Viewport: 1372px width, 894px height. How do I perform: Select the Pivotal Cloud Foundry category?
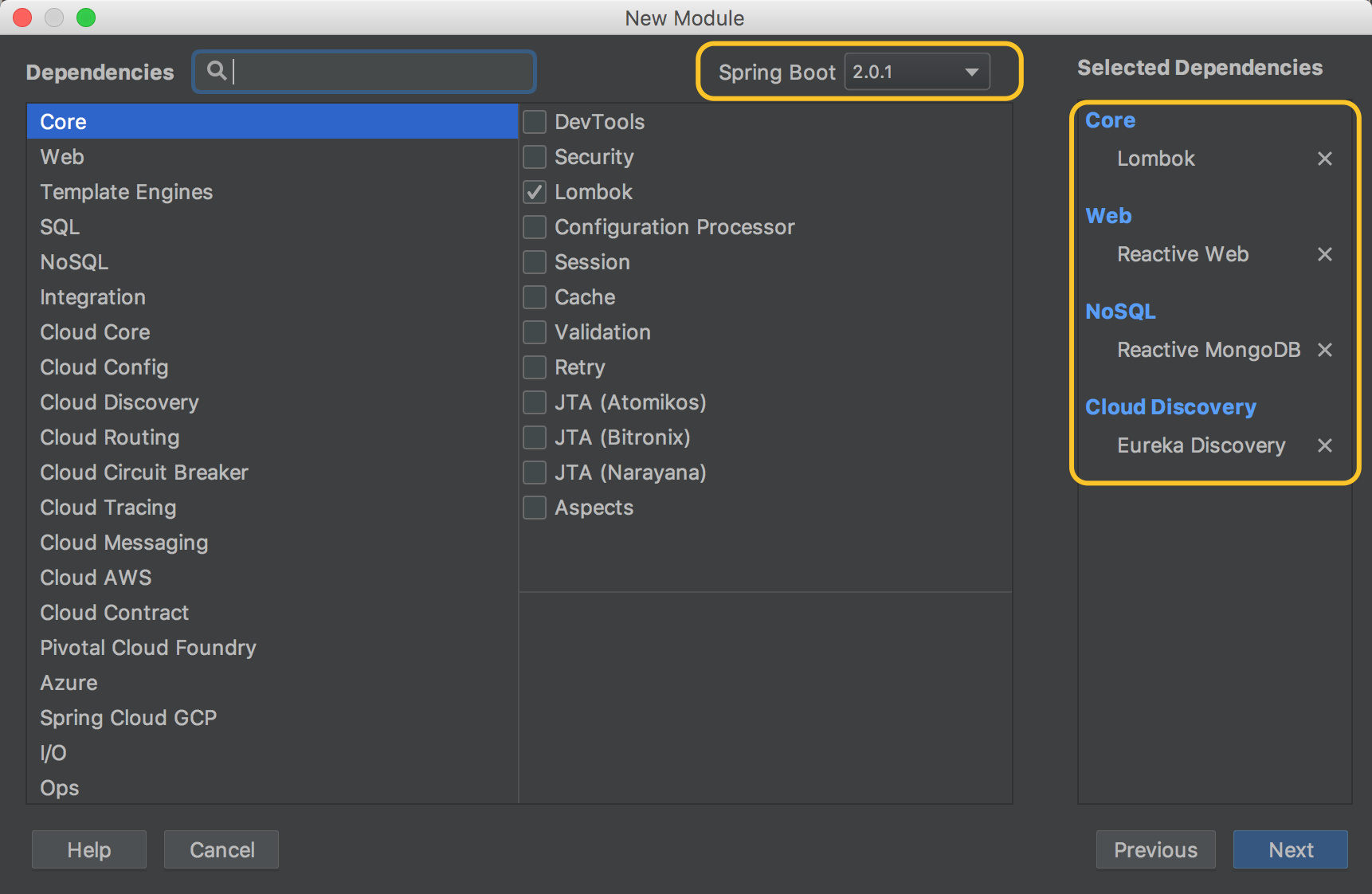[272, 648]
